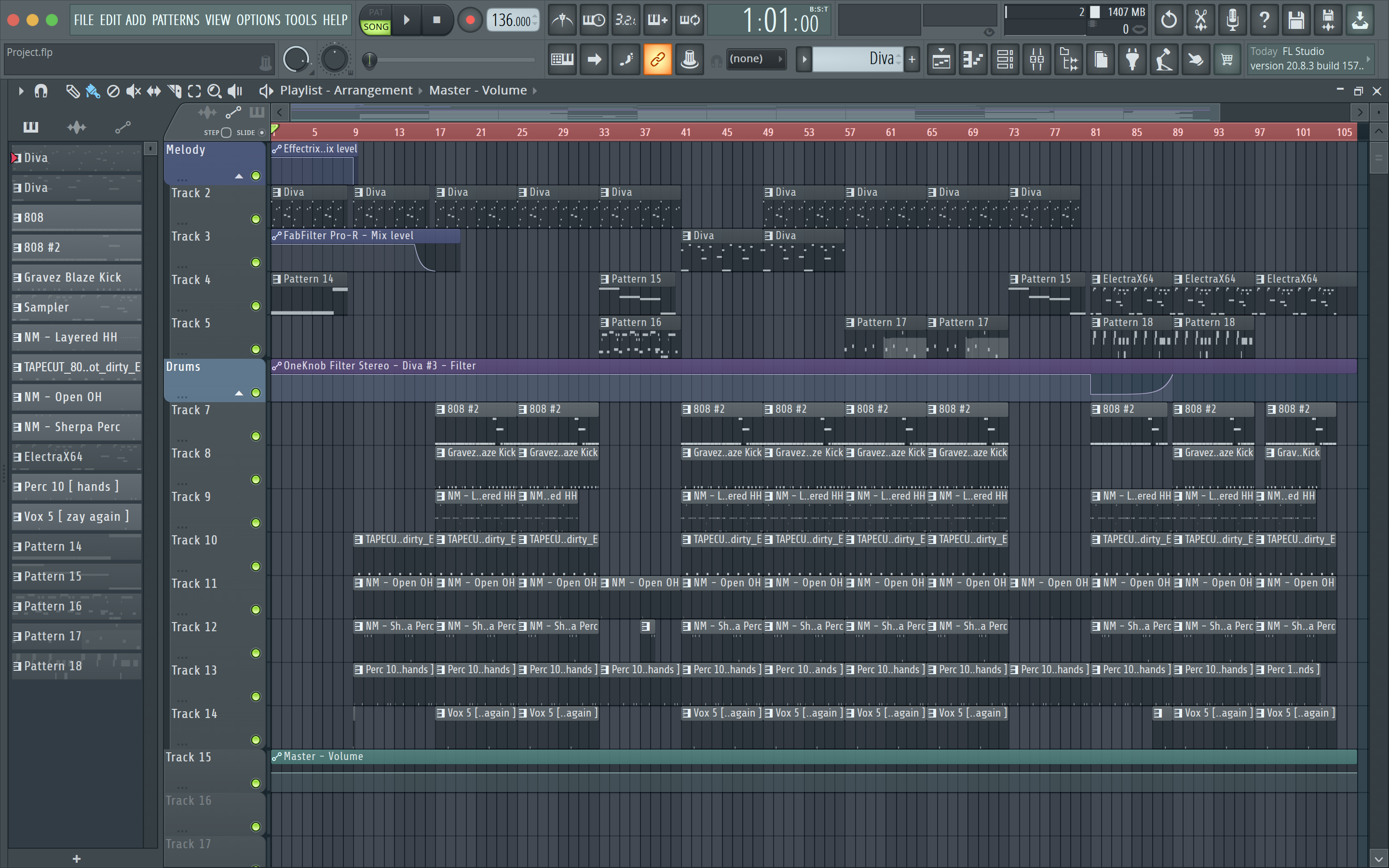This screenshot has height=868, width=1389.
Task: Open the Playlist view
Action: (941, 59)
